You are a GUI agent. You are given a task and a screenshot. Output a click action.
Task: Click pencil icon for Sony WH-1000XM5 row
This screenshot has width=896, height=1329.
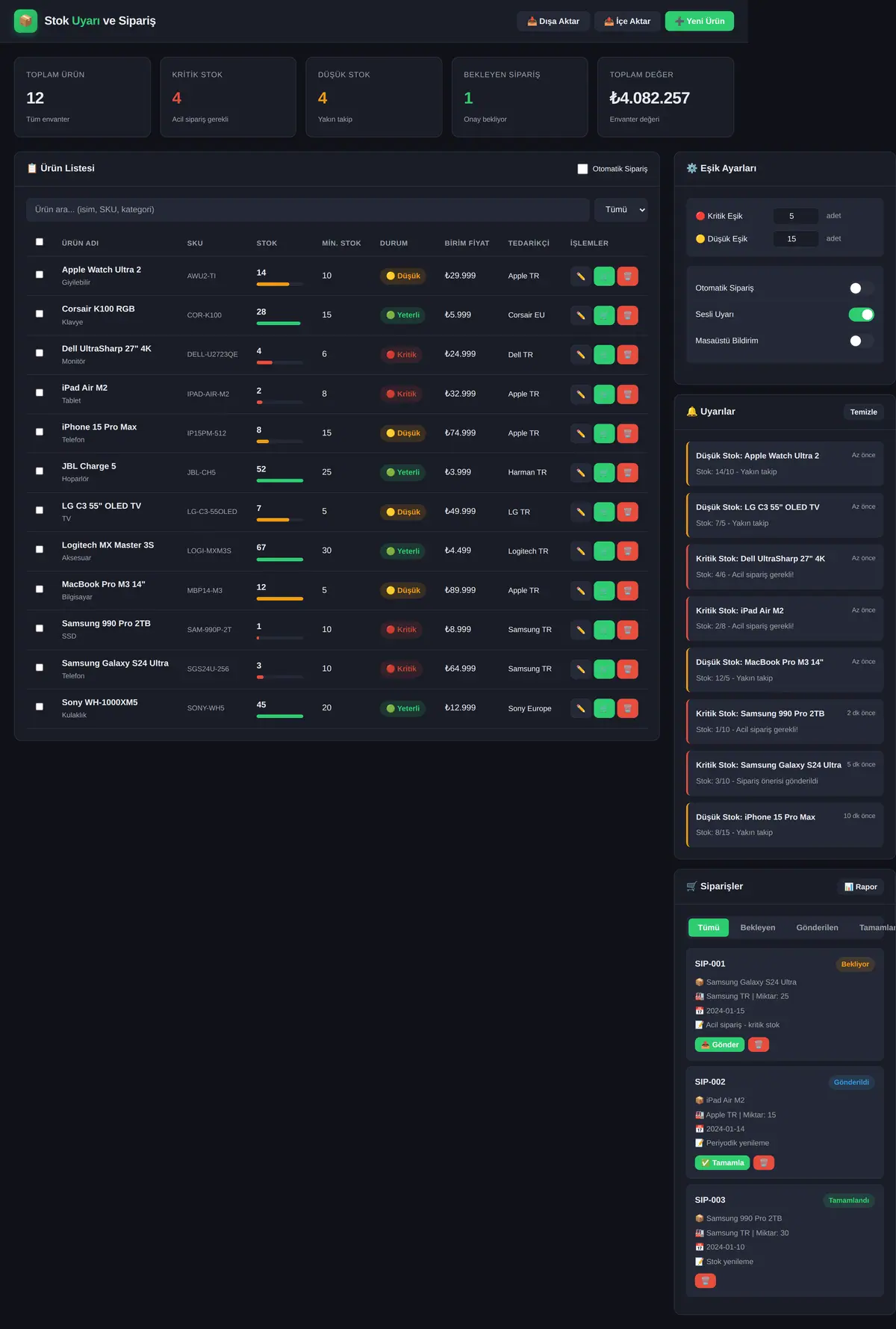(x=580, y=708)
